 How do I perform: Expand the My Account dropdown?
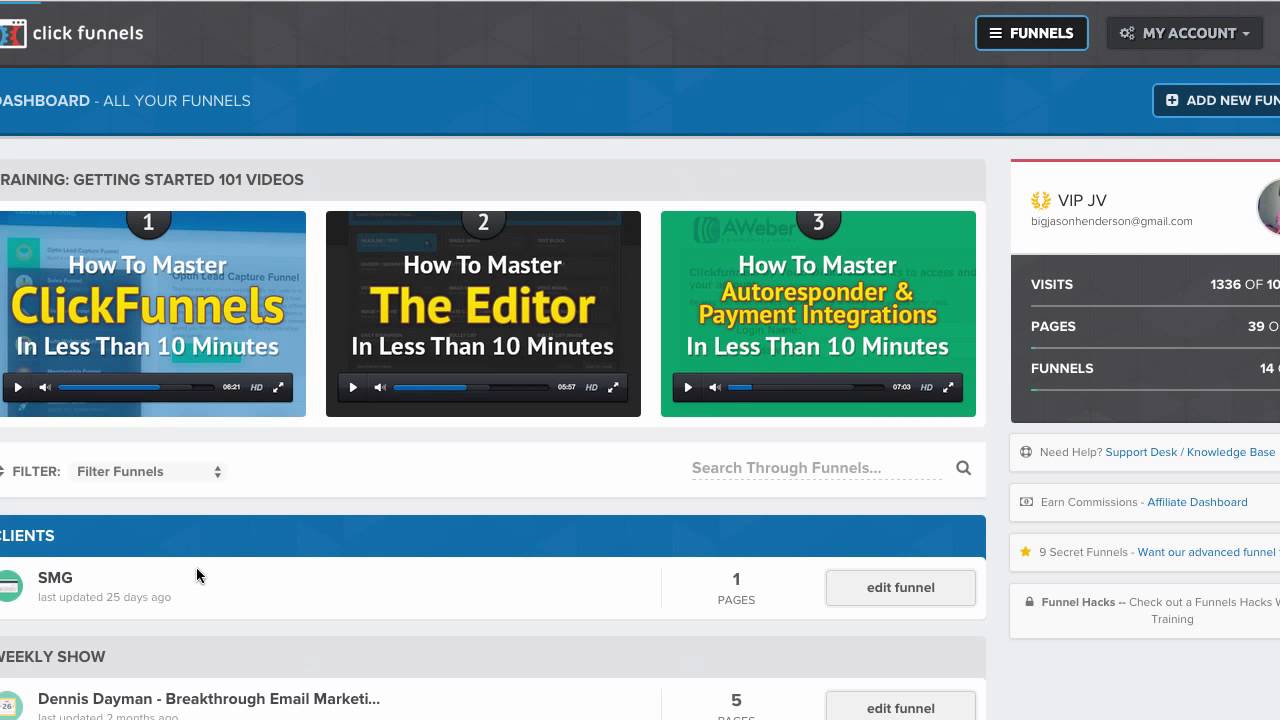(x=1185, y=33)
